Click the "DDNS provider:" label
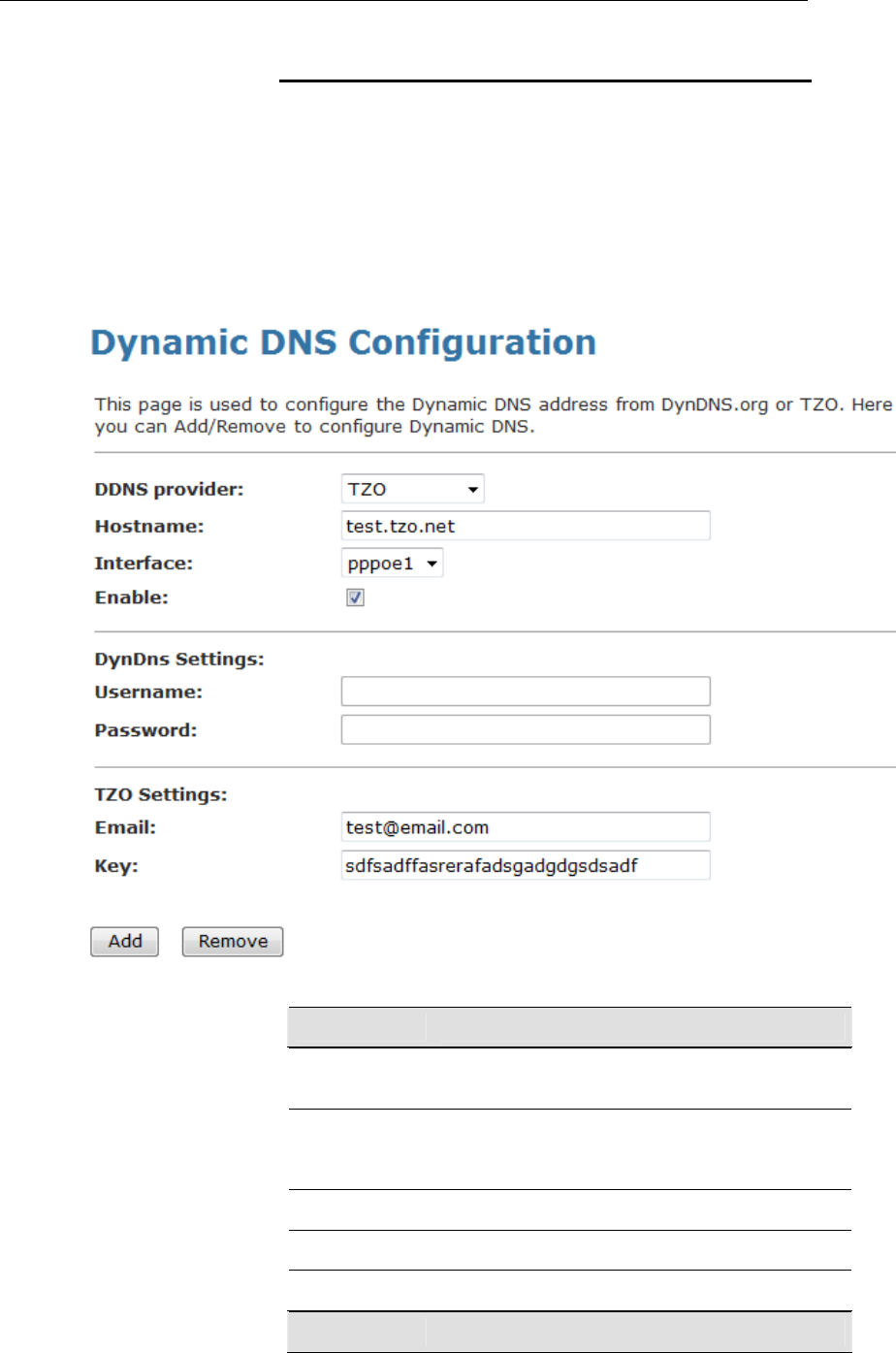Viewport: 896px width, 1353px height. [169, 489]
